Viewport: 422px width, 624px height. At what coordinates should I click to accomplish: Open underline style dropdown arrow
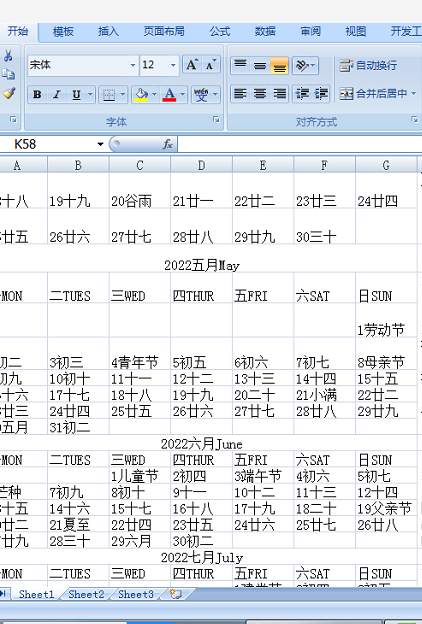(x=90, y=94)
